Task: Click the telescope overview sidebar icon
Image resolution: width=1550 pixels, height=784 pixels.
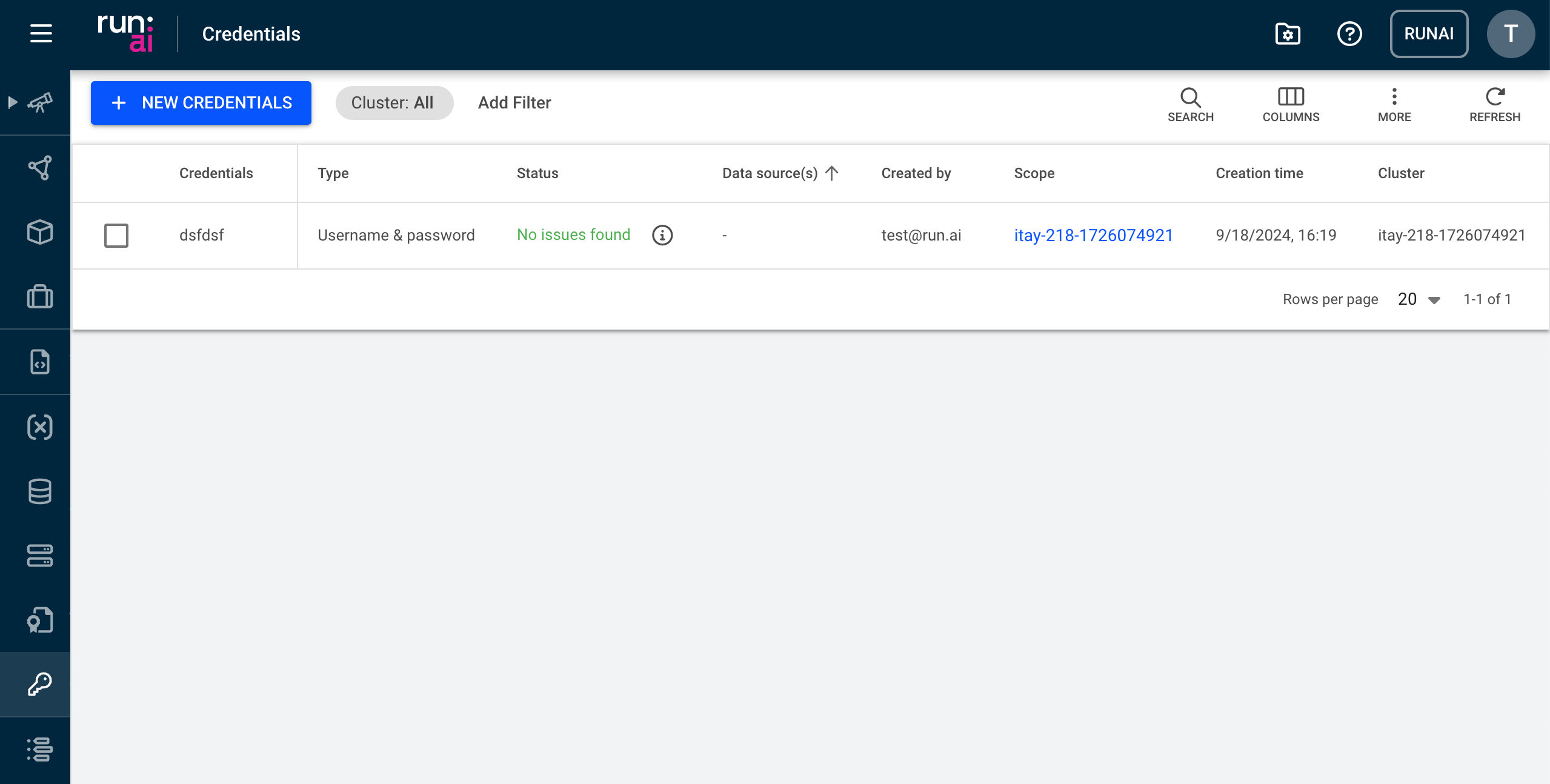Action: (41, 102)
